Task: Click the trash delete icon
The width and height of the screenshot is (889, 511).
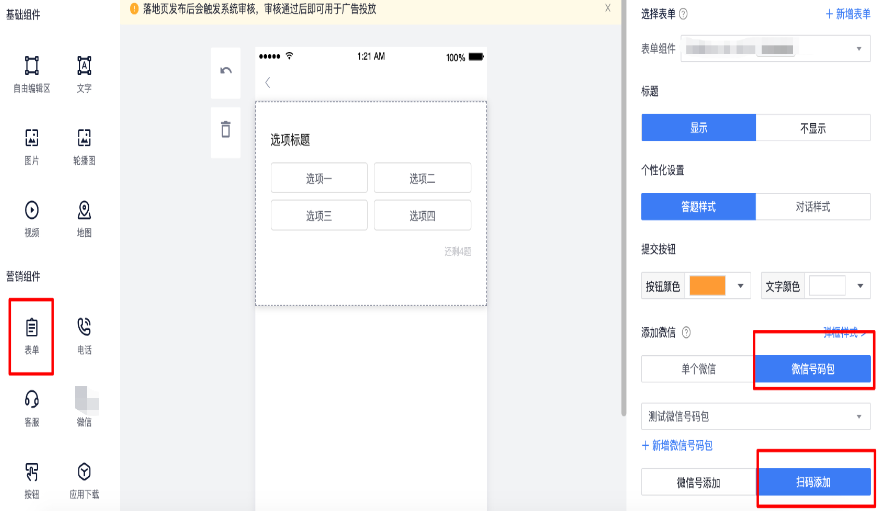Action: click(226, 129)
